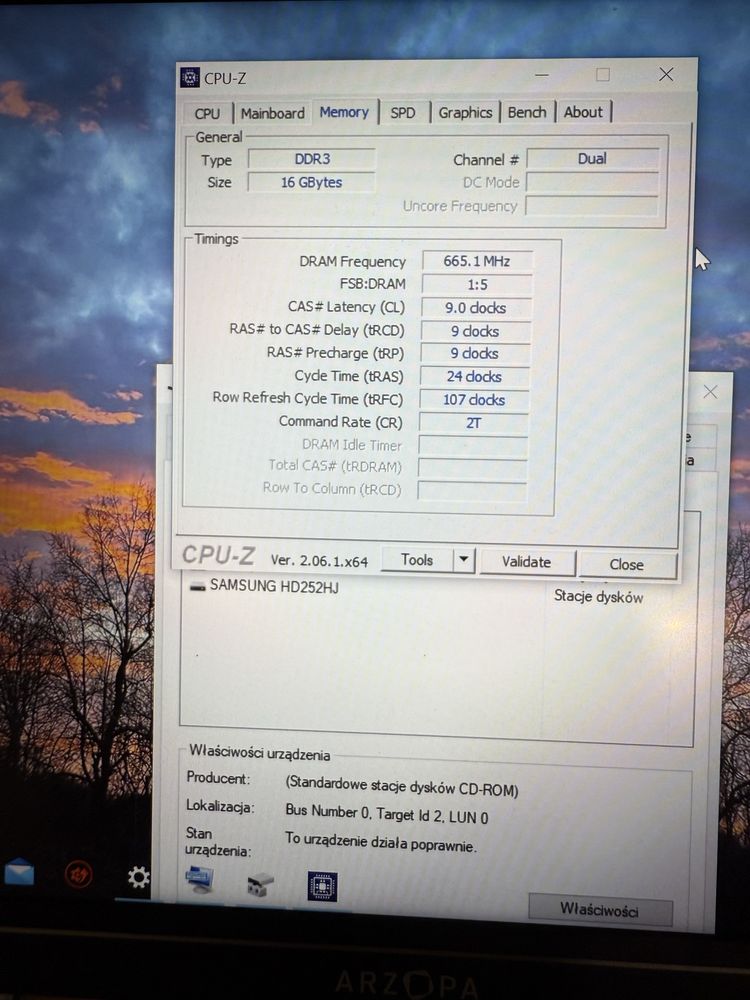Close CPU-Z with the X button
The width and height of the screenshot is (750, 1000).
tap(666, 75)
